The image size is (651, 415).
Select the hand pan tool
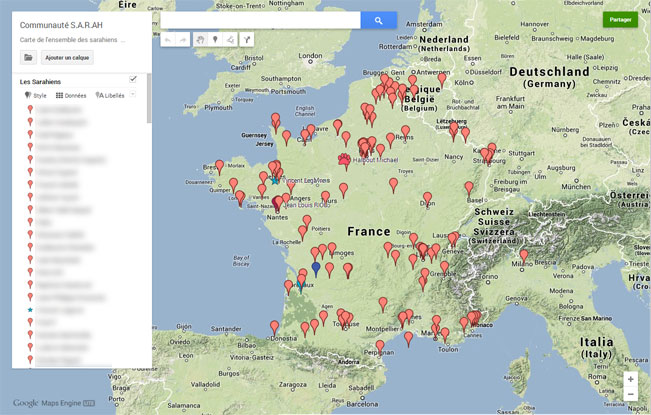pos(200,39)
